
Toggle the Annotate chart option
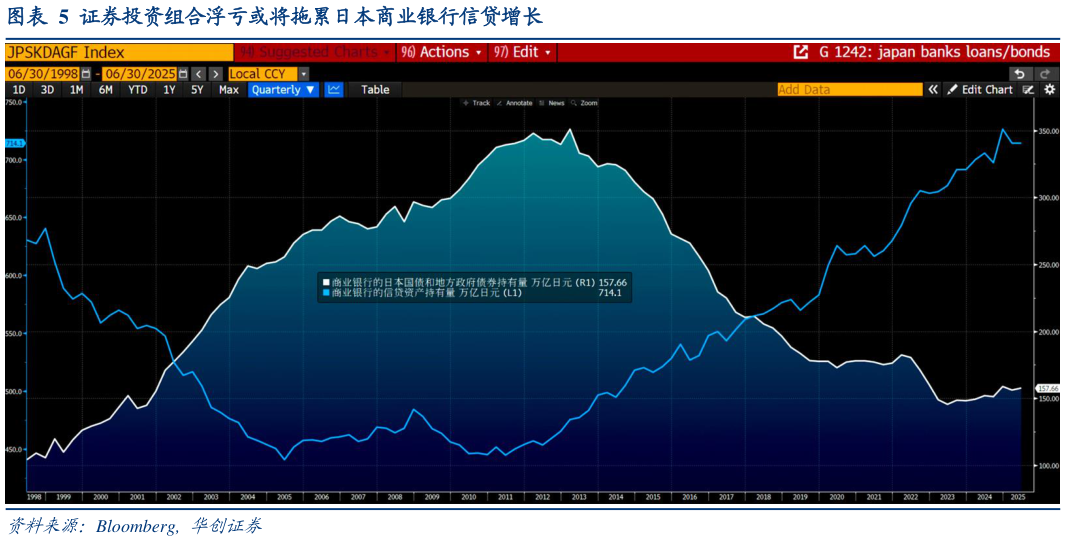tap(514, 103)
